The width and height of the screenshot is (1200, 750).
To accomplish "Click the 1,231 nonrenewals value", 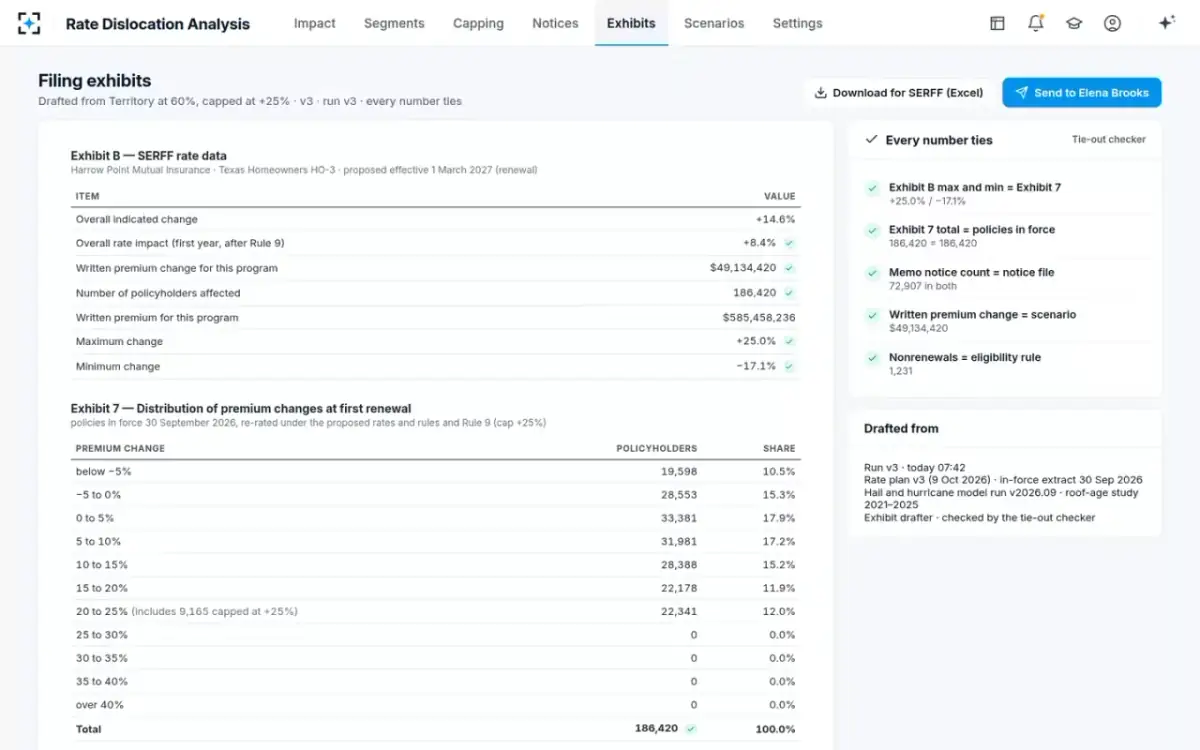I will pos(901,371).
